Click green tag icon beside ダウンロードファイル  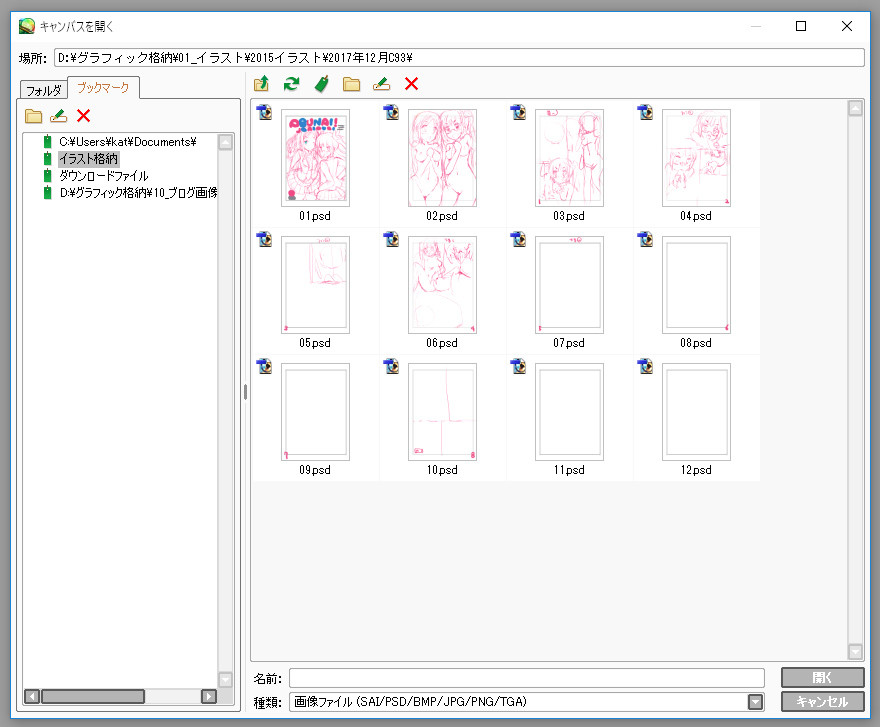coord(48,176)
